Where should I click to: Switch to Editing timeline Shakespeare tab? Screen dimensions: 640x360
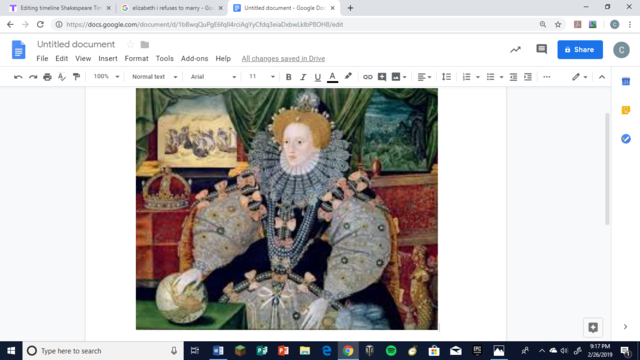tap(60, 8)
